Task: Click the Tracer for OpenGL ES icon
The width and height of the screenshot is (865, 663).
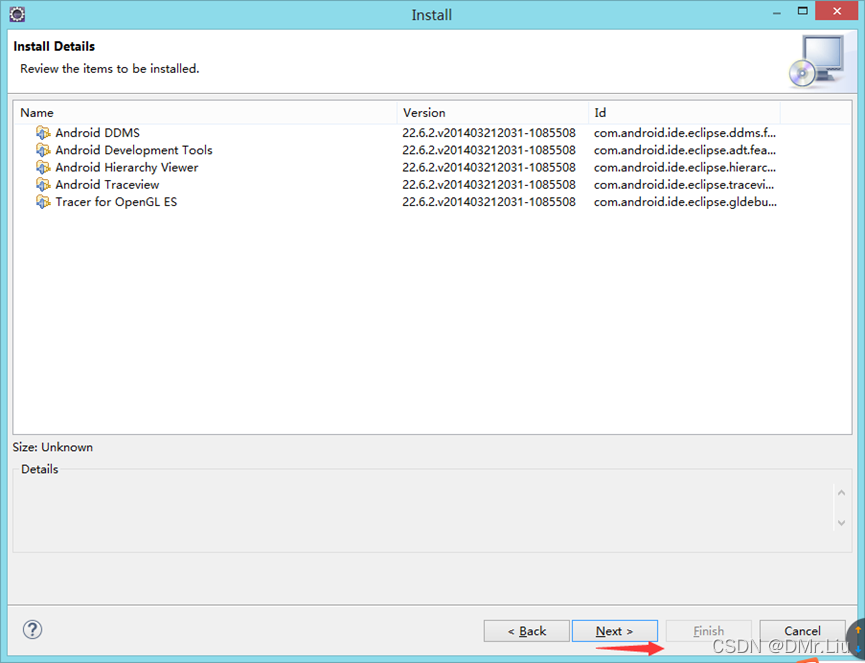Action: 43,202
